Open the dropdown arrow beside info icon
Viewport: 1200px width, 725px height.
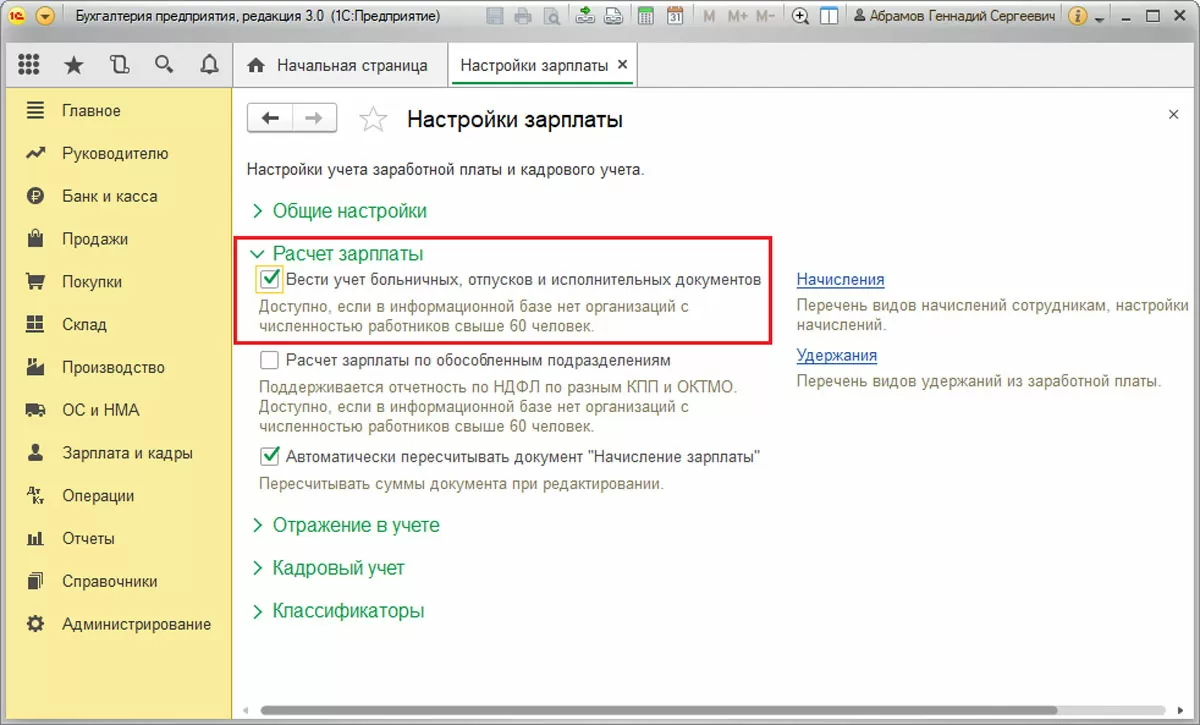(x=1100, y=18)
